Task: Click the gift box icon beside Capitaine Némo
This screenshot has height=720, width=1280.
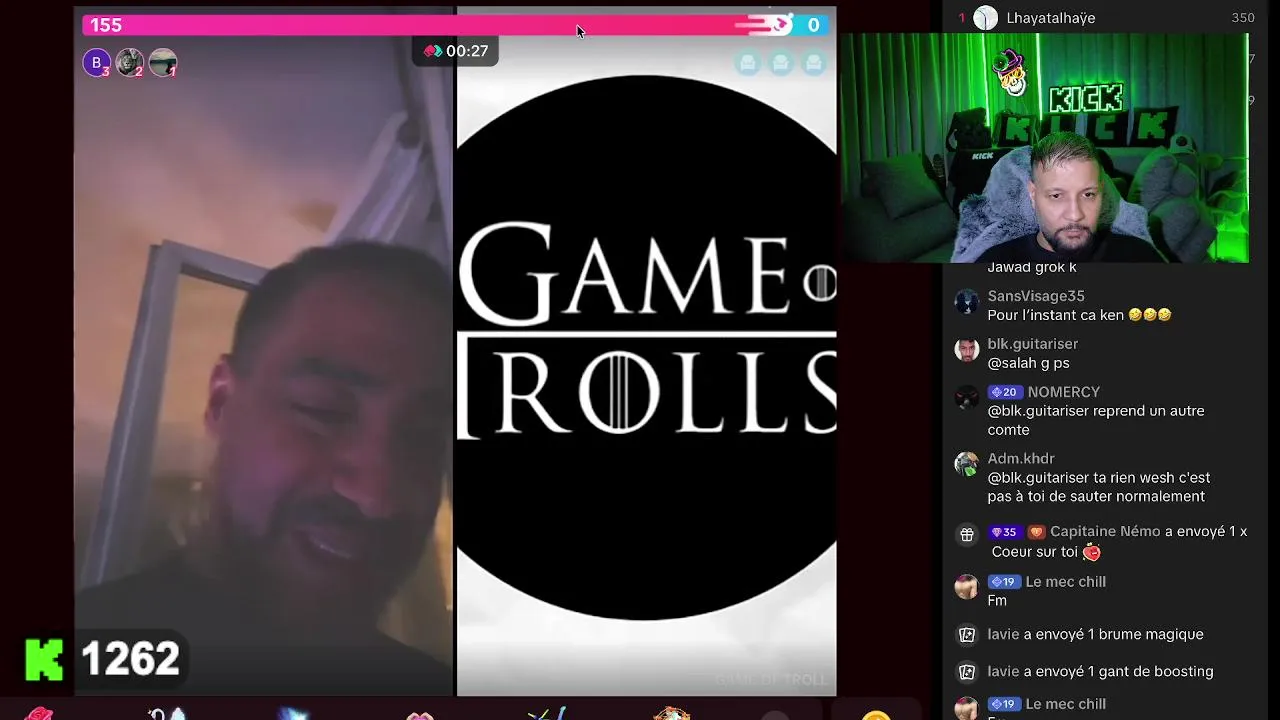Action: point(966,534)
